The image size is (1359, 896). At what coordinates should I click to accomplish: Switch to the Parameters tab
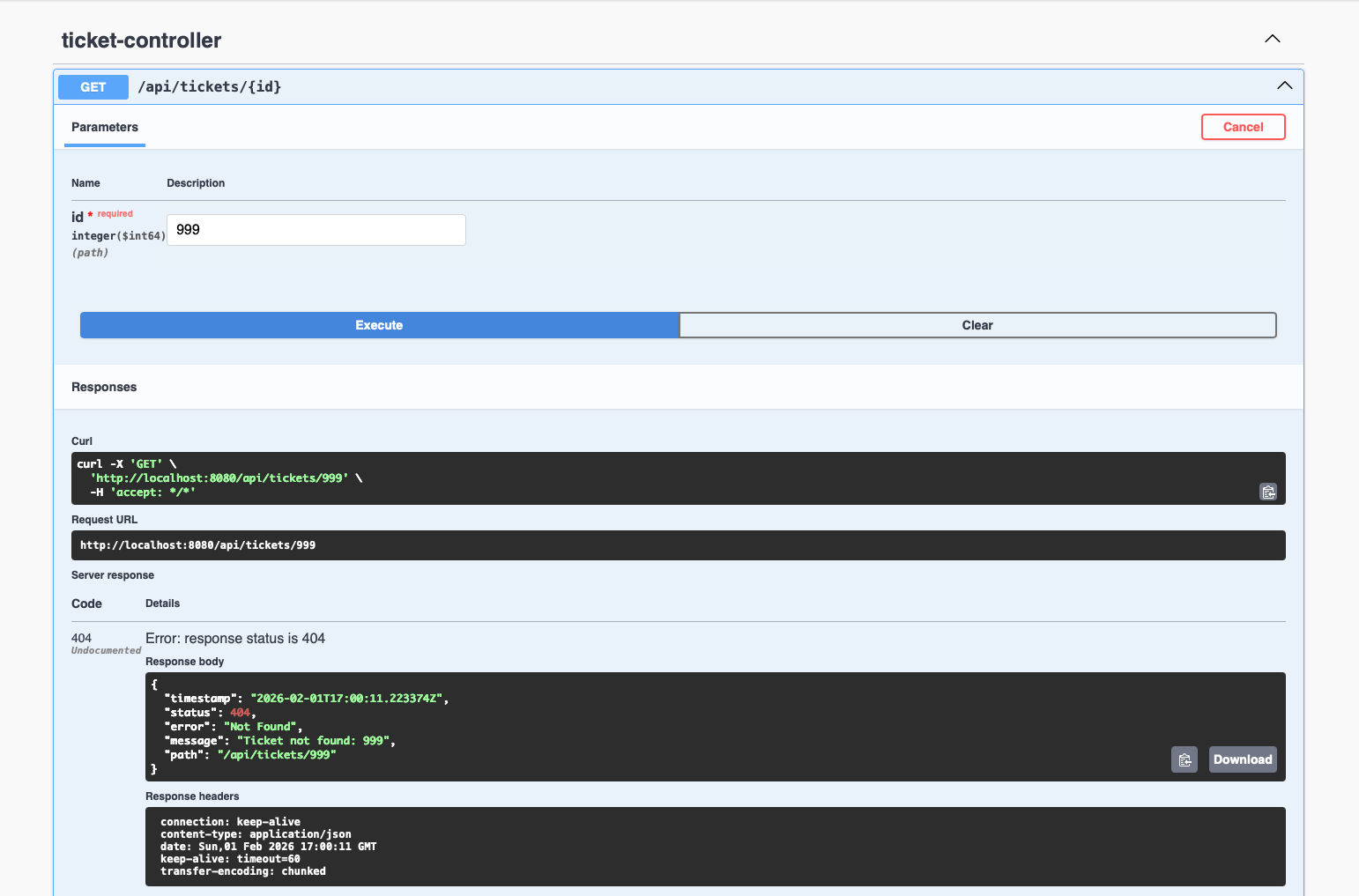click(104, 127)
